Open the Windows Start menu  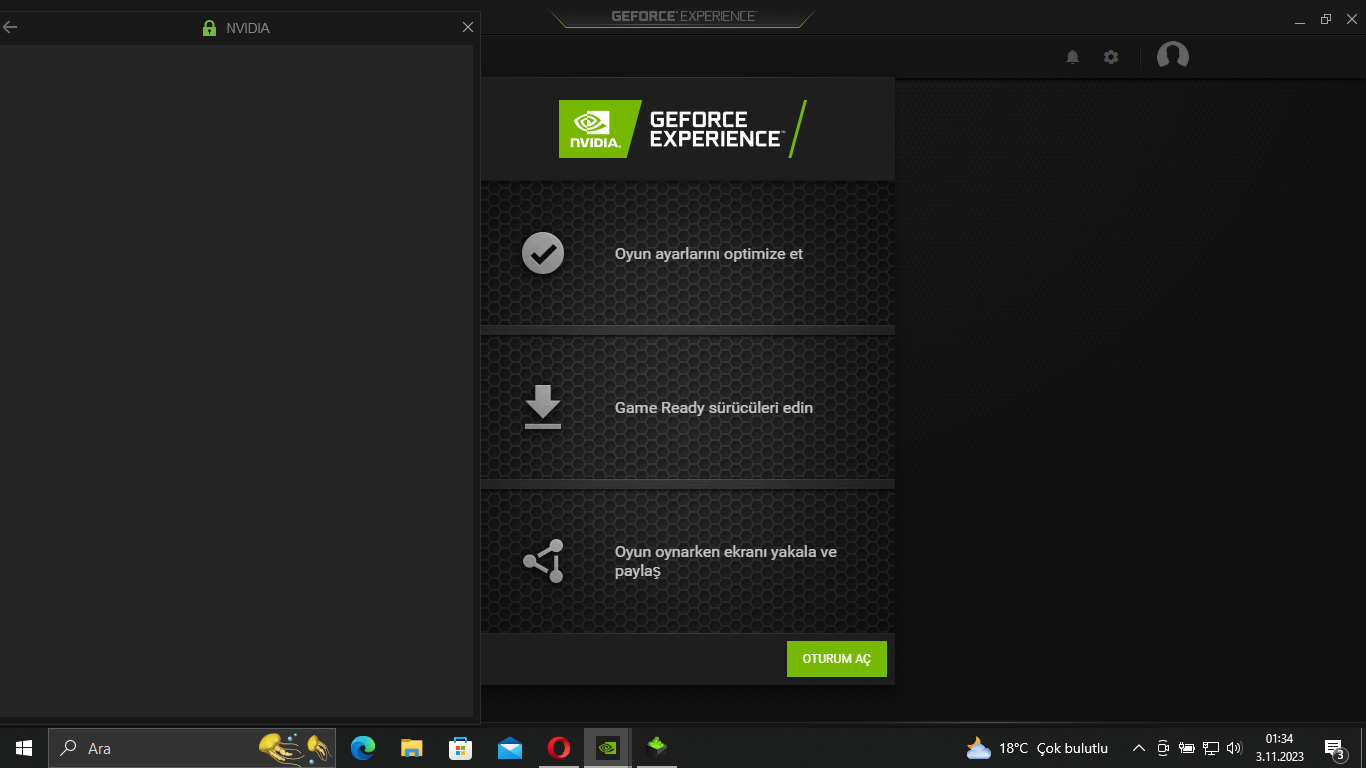[x=24, y=748]
